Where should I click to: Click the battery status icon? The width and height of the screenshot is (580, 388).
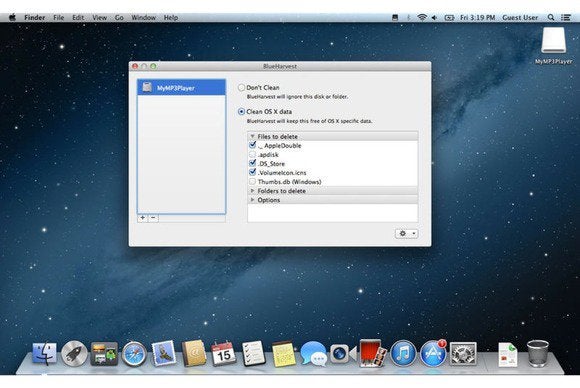tap(449, 17)
